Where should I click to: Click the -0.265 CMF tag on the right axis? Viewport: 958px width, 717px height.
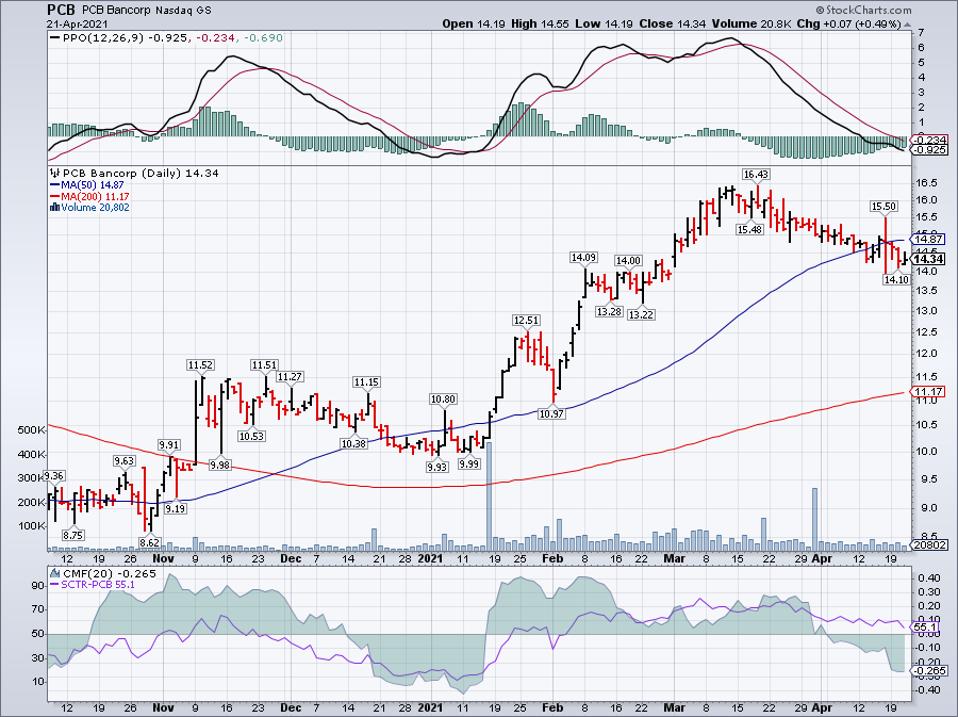(929, 671)
